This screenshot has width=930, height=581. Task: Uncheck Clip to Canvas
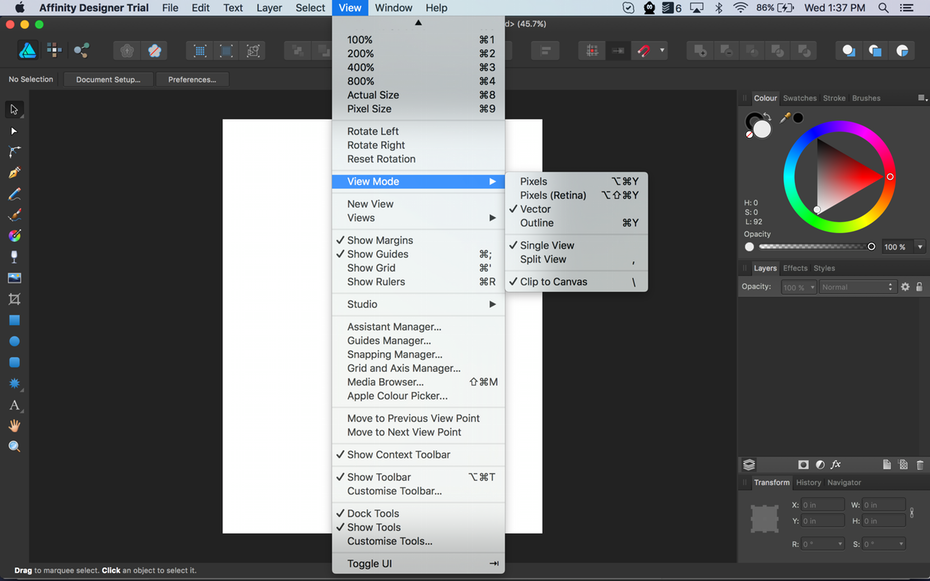tap(553, 282)
